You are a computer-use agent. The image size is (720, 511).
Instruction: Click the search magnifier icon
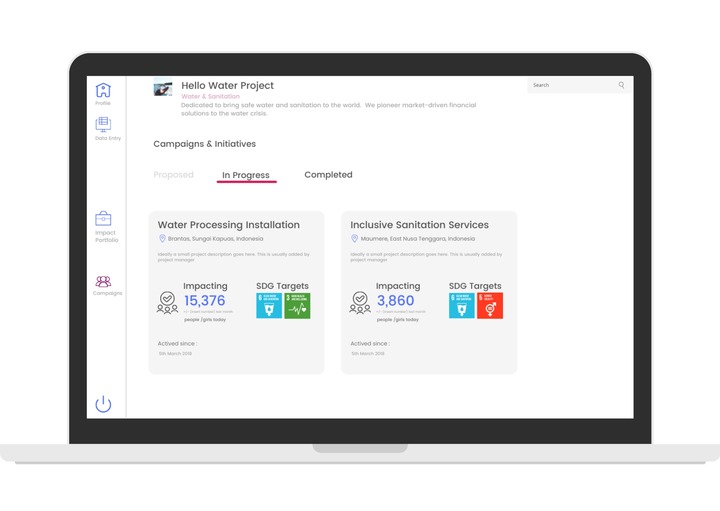point(621,86)
